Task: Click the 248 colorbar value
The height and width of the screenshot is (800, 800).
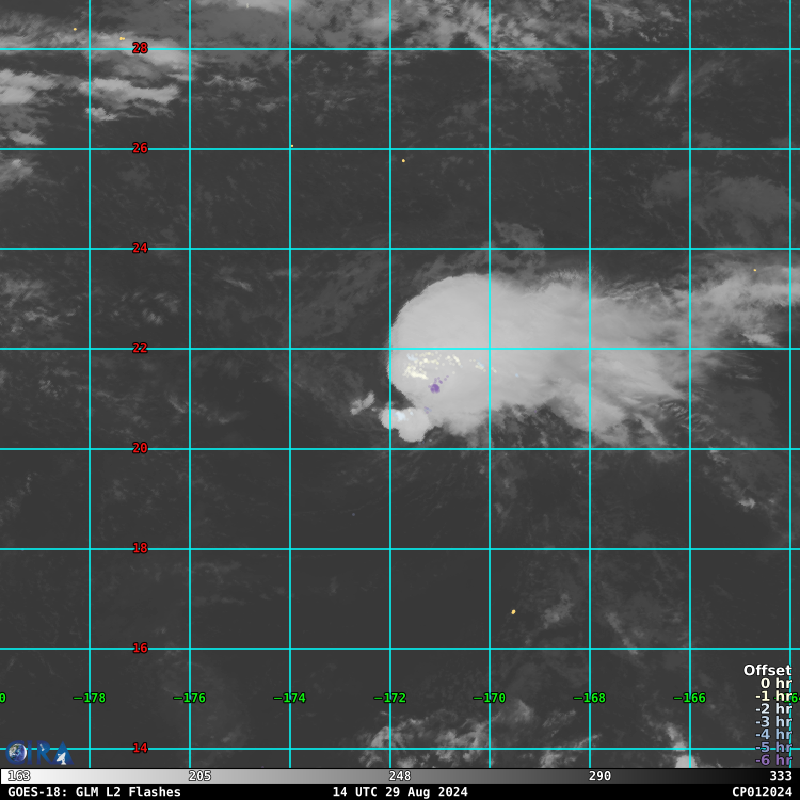Action: tap(399, 776)
